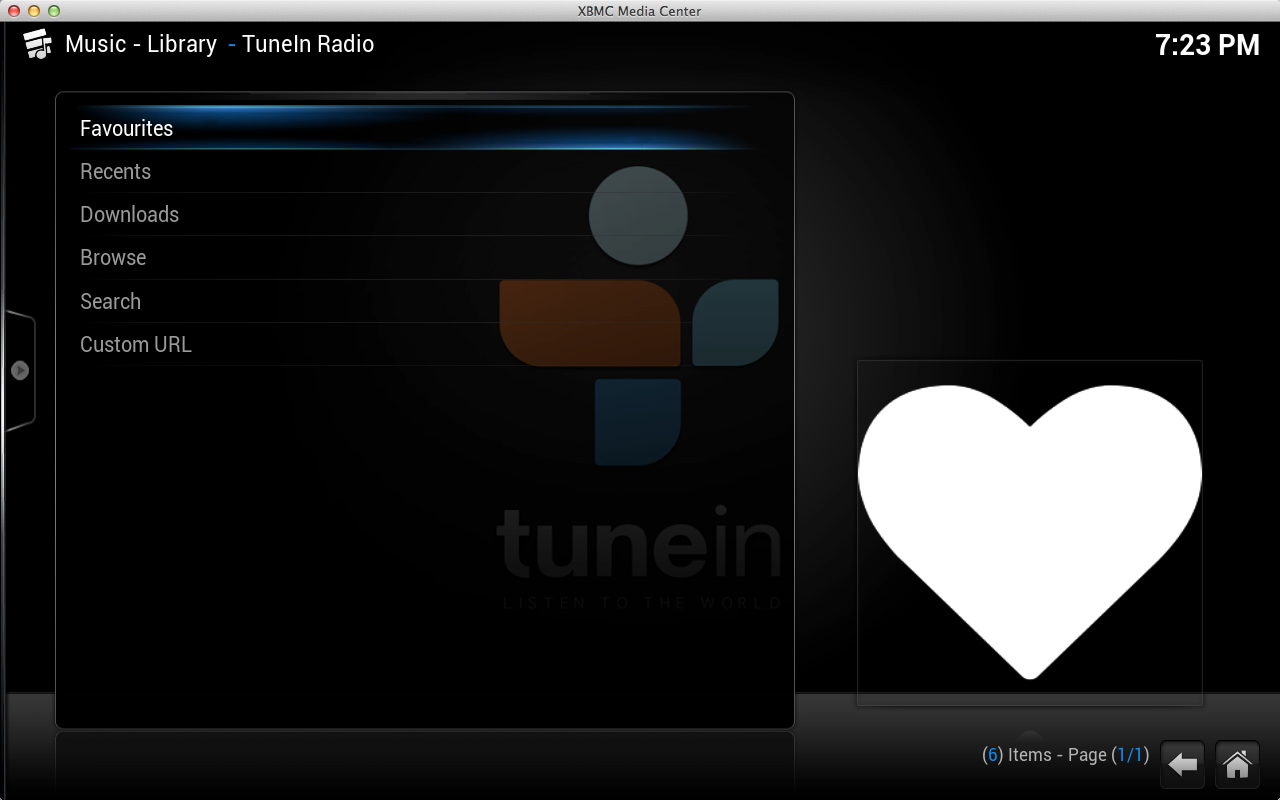Click the blue page indicator (1/1)
The image size is (1280, 800).
[1131, 755]
